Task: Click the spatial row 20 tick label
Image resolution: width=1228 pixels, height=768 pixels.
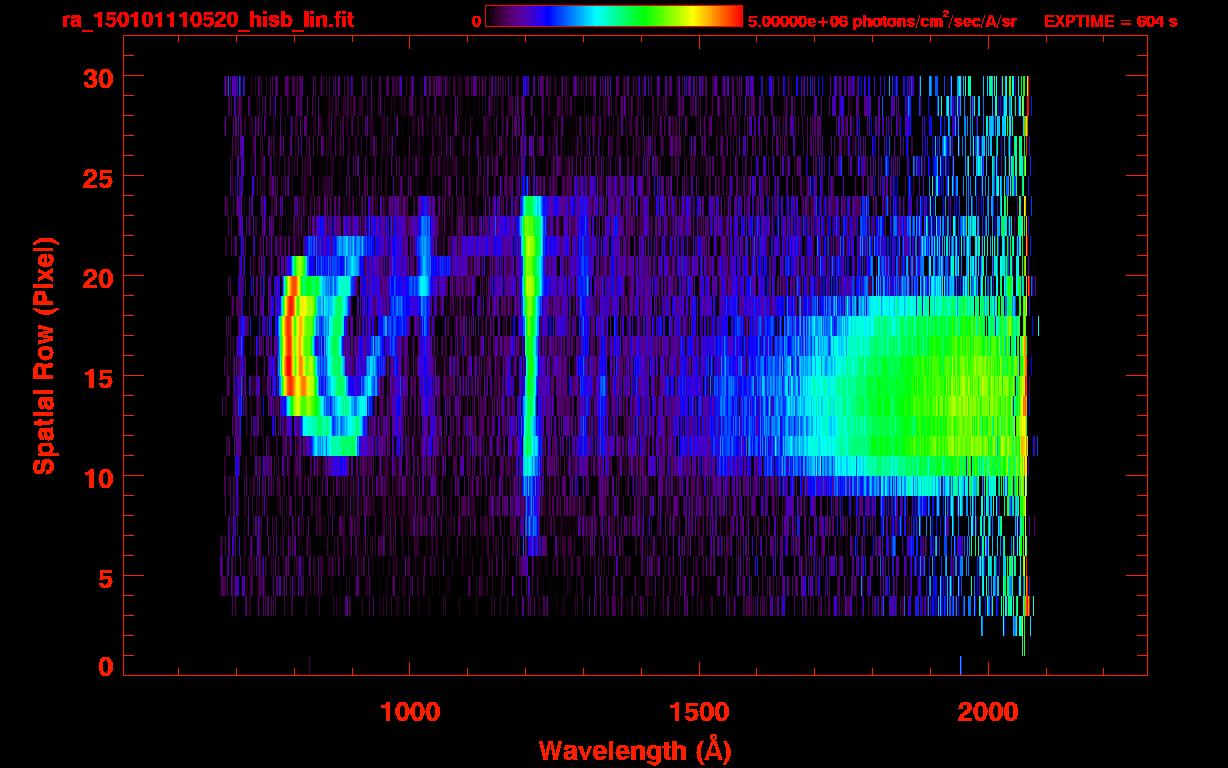Action: (x=98, y=277)
